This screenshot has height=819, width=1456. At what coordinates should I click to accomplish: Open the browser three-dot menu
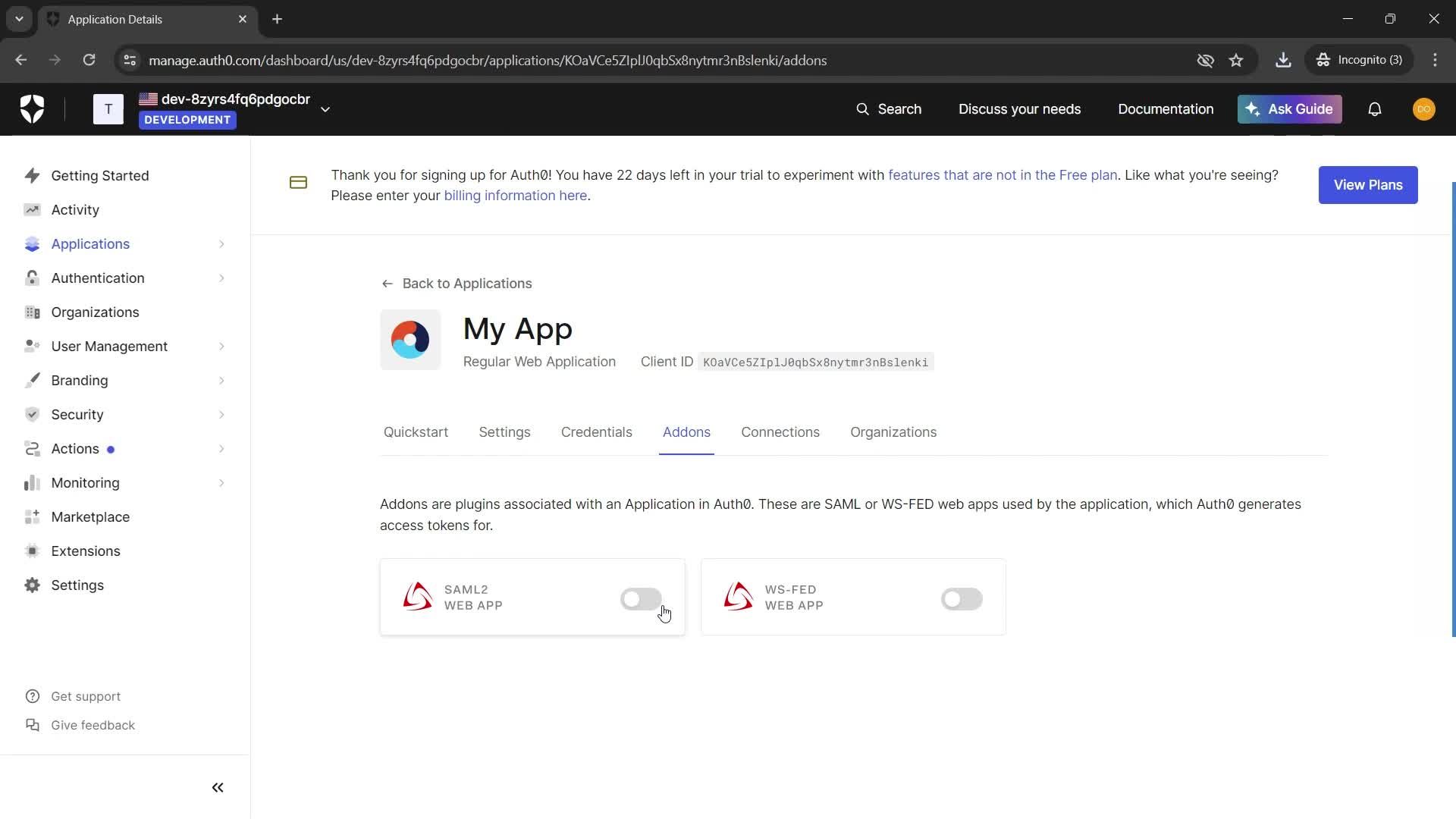pyautogui.click(x=1435, y=60)
